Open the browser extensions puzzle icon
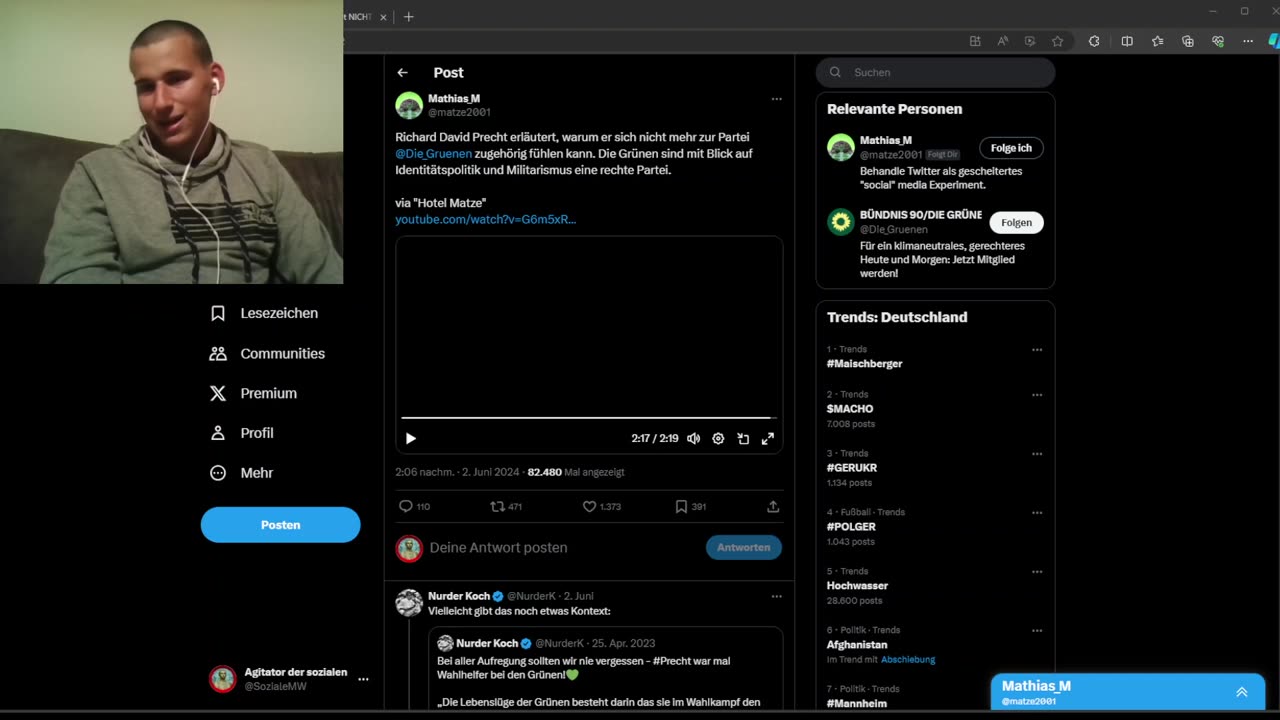 tap(1094, 41)
